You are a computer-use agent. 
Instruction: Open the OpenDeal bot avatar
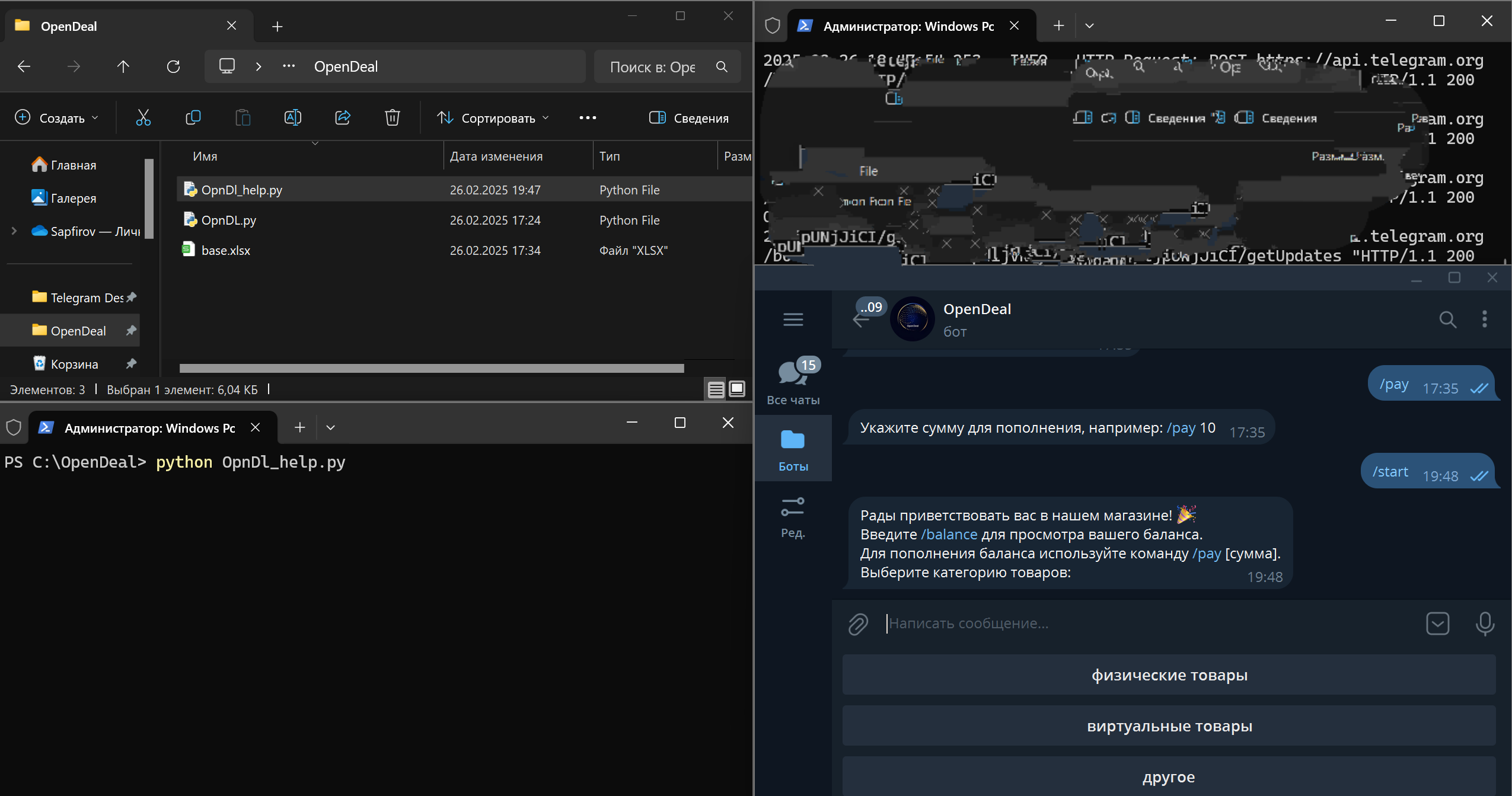click(x=913, y=319)
